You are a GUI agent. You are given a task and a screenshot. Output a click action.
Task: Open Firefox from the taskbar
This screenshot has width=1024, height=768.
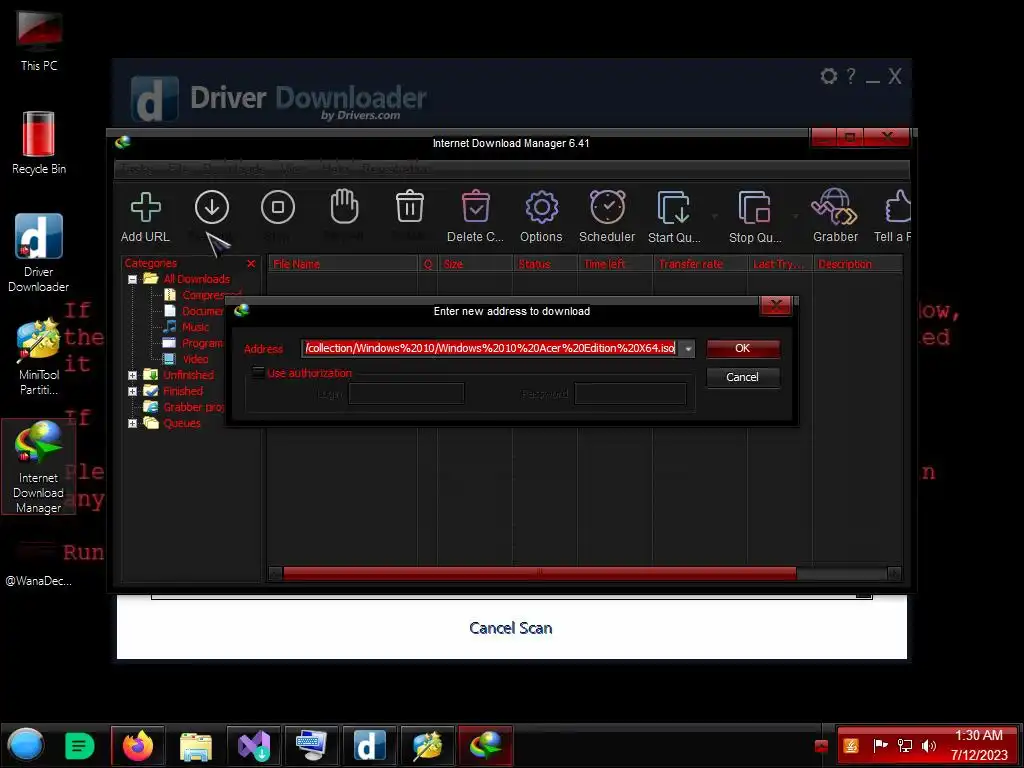pyautogui.click(x=138, y=746)
